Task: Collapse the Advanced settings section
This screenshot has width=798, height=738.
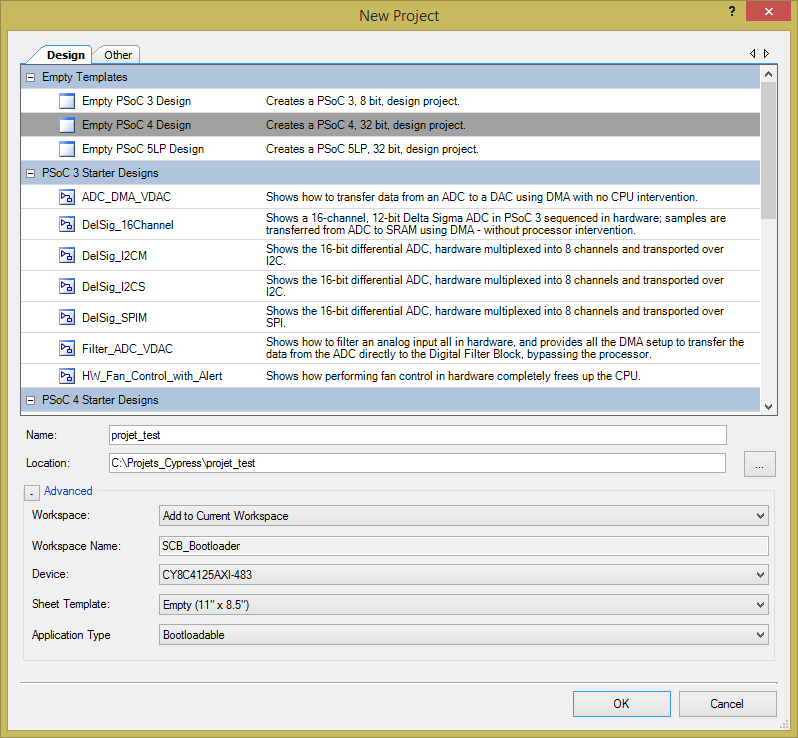Action: [x=32, y=492]
